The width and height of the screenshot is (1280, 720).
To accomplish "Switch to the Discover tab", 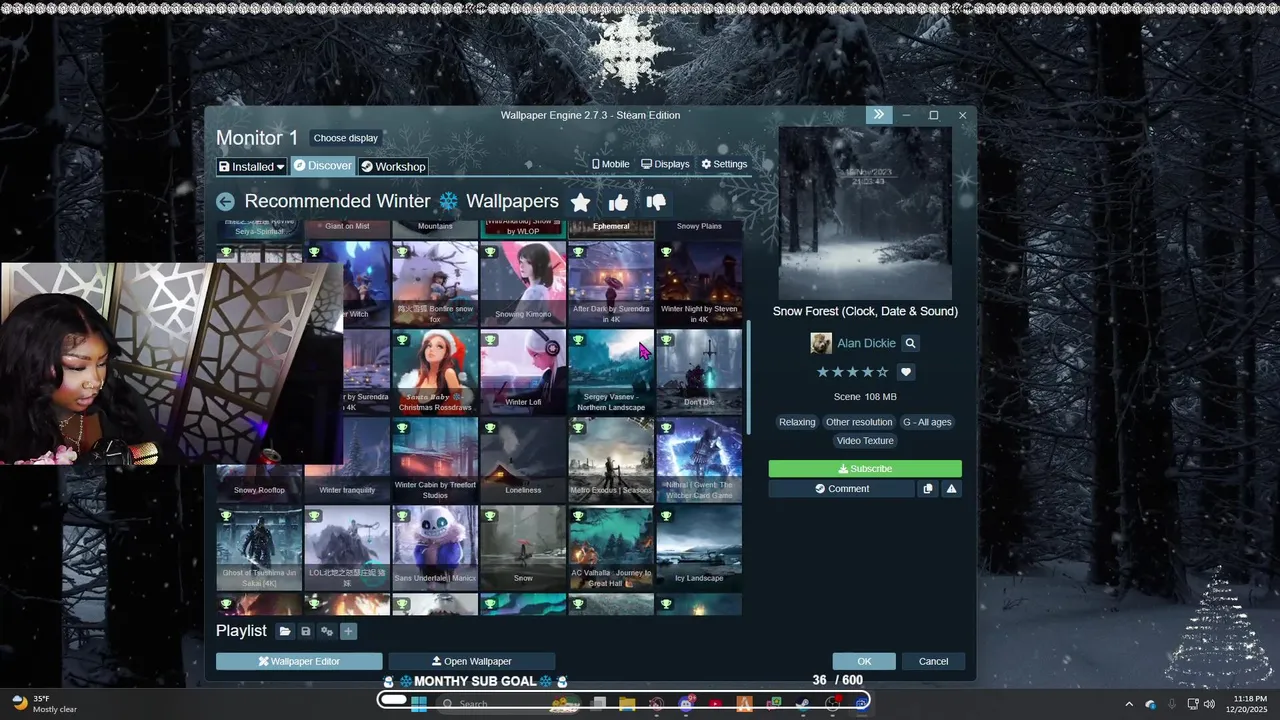I will pyautogui.click(x=323, y=166).
